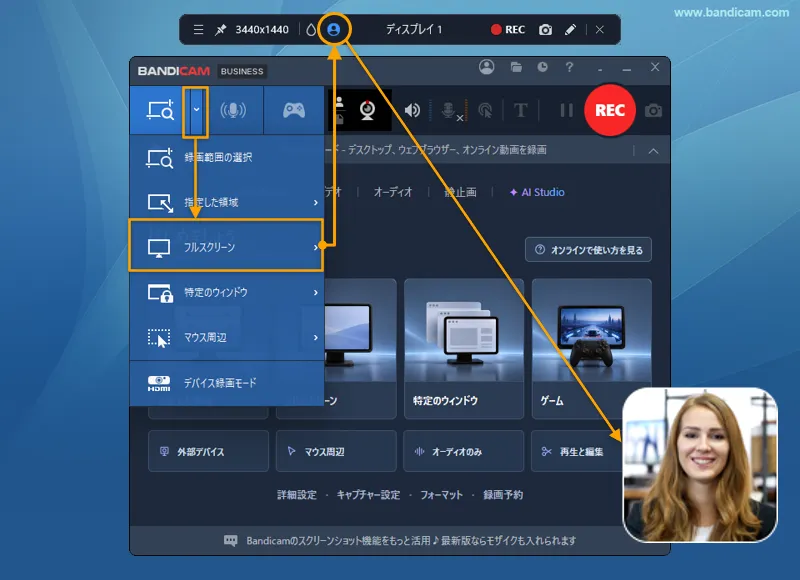Choose 特定のウィンドウ from the mode menu

tap(227, 292)
